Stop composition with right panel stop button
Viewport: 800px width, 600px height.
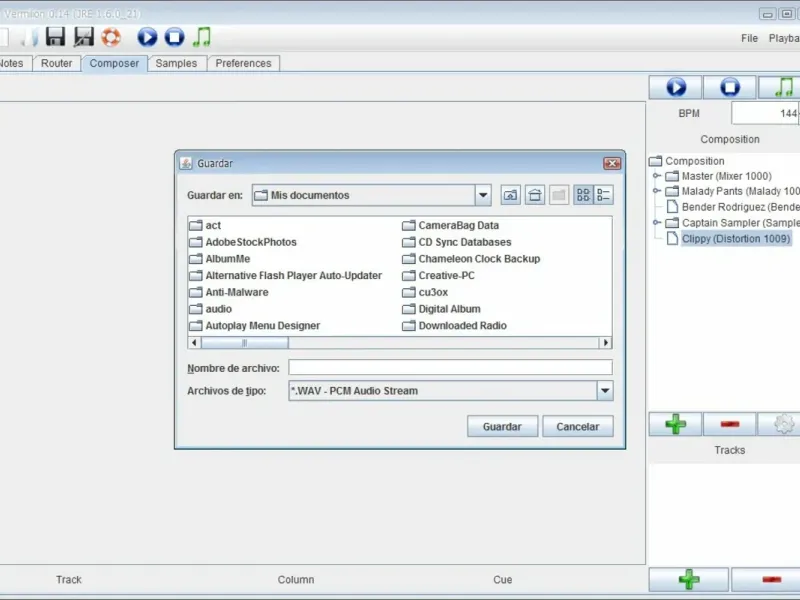[730, 87]
